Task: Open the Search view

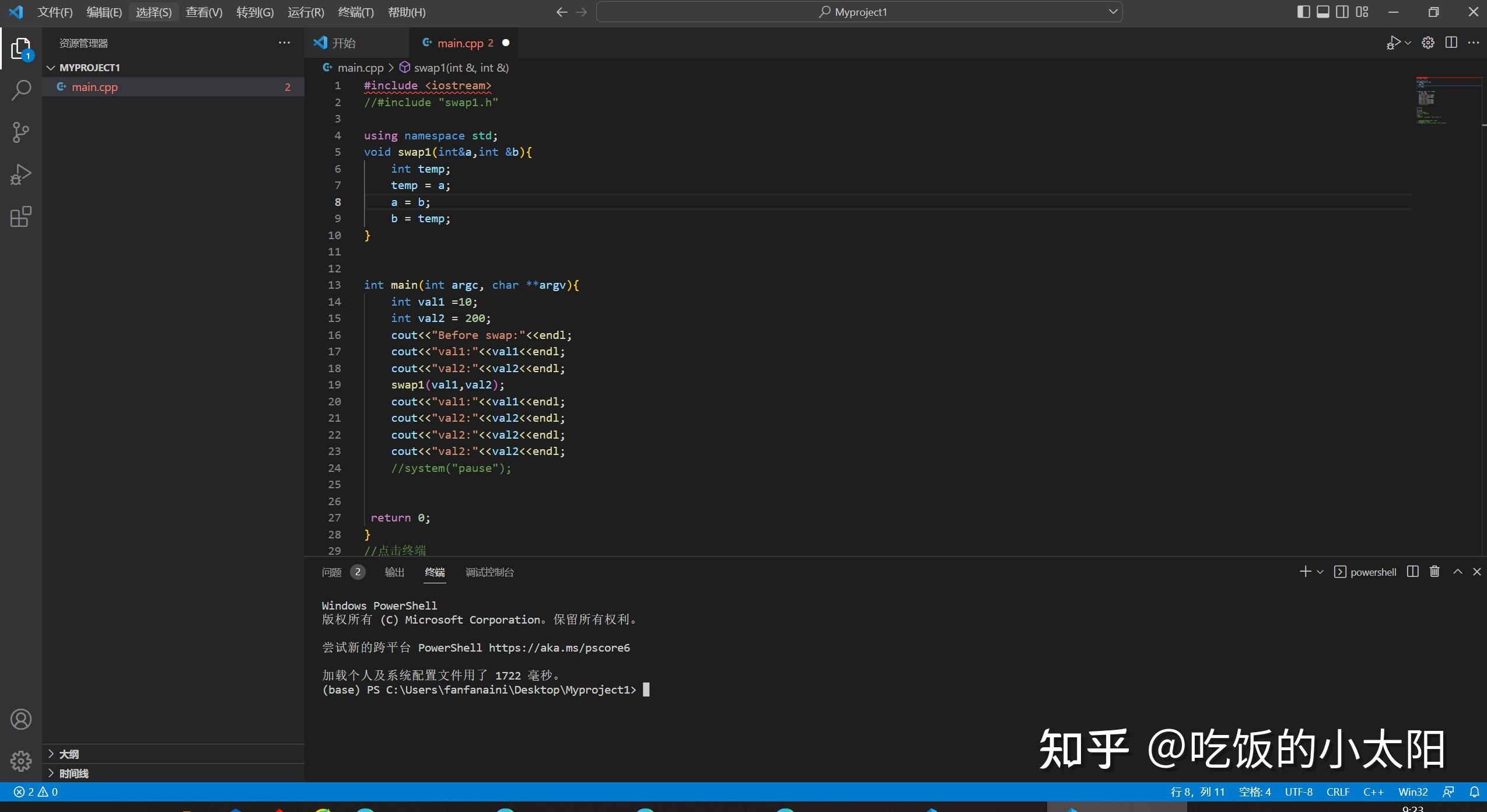Action: pos(21,90)
